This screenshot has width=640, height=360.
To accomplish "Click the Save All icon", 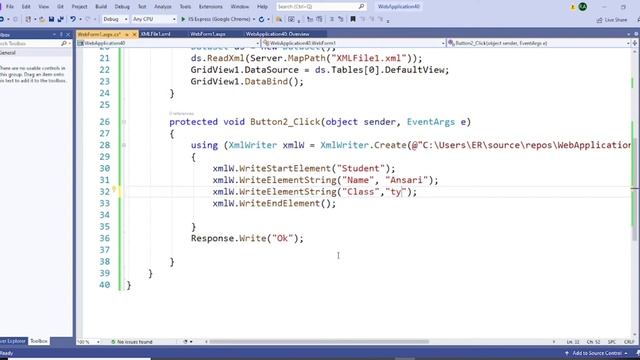I will [60, 19].
